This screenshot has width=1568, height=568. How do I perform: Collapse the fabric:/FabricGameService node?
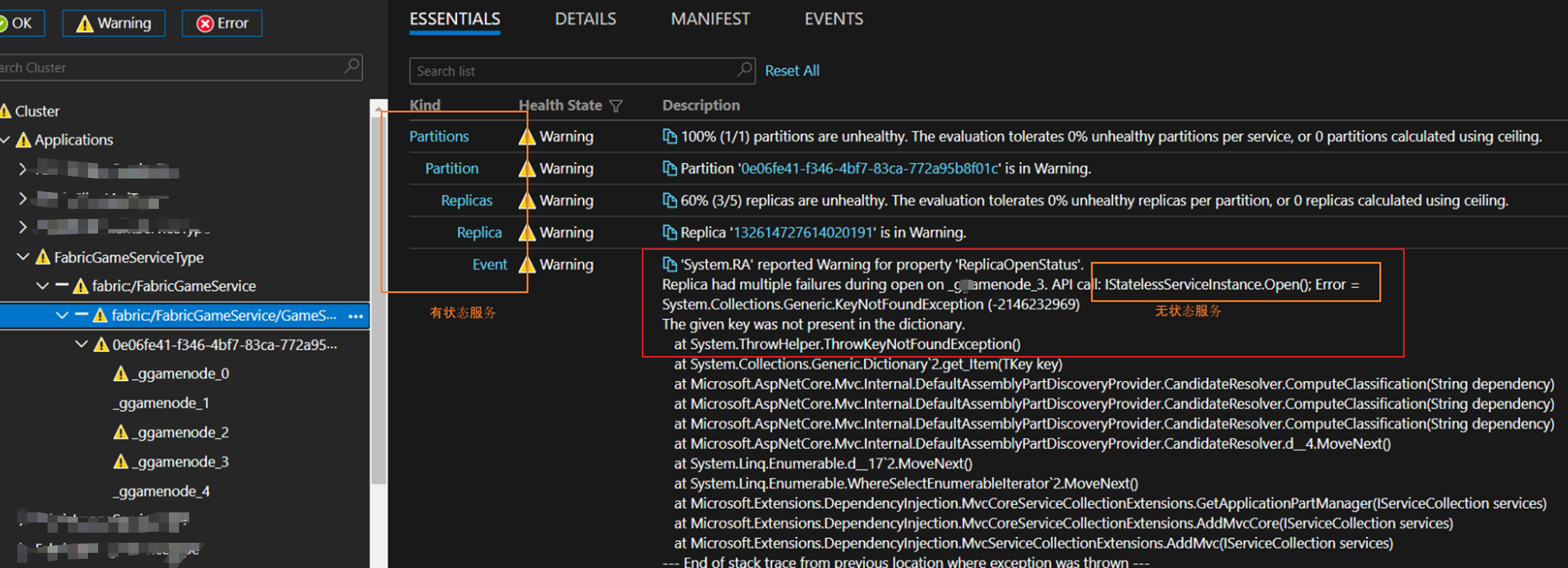click(42, 286)
